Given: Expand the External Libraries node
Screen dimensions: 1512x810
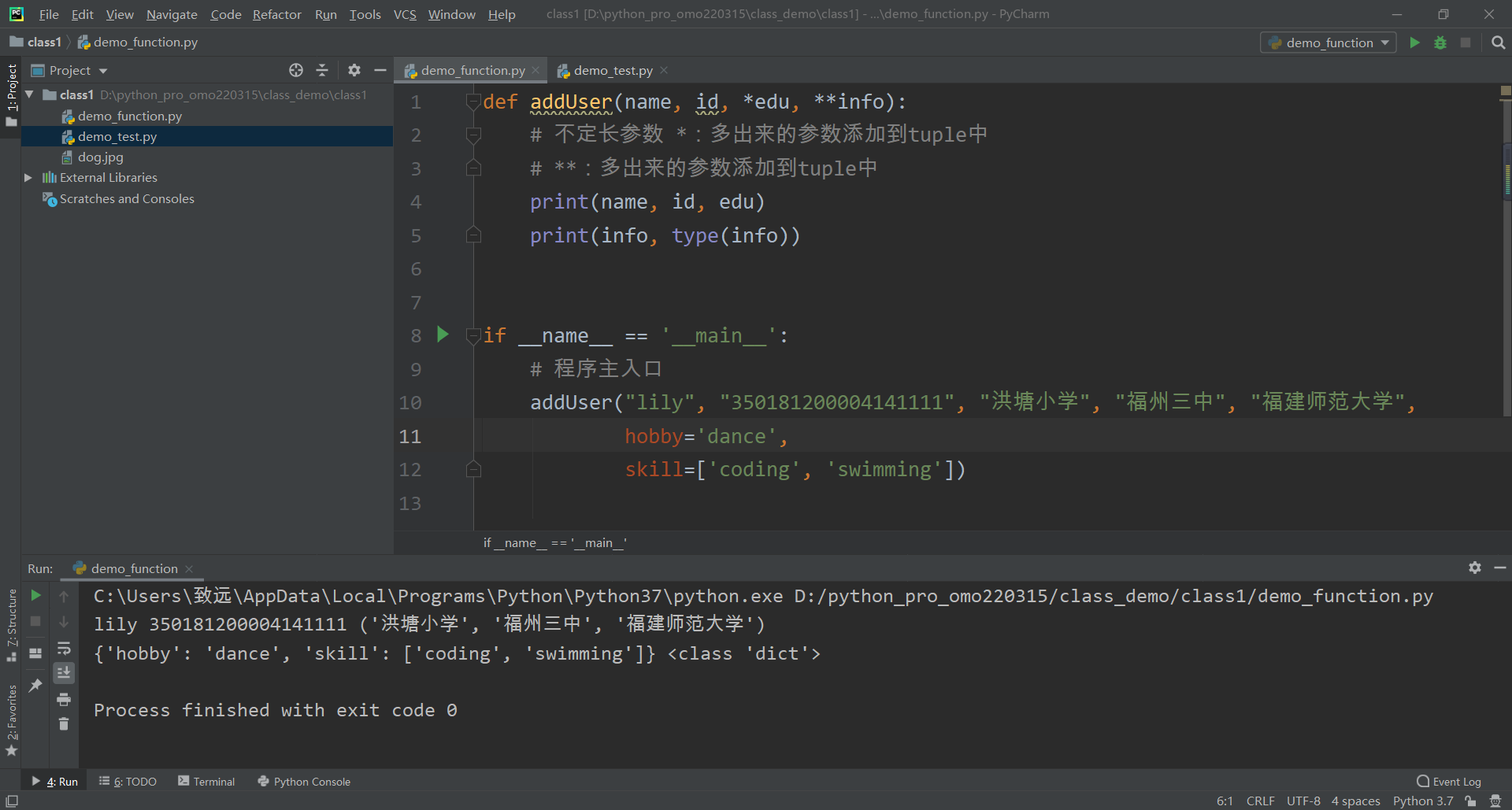Looking at the screenshot, I should [28, 177].
